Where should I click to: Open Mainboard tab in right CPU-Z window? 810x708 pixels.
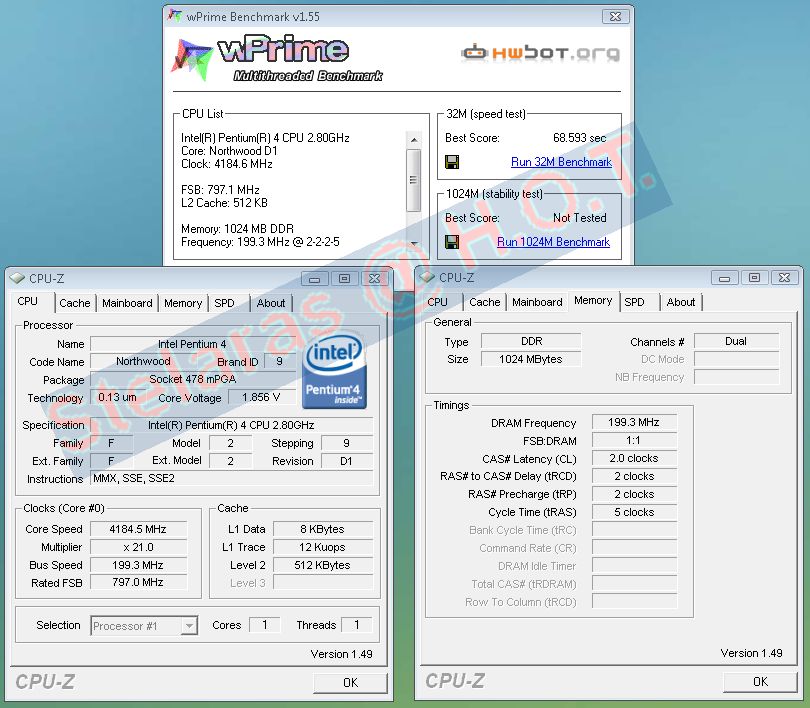[537, 302]
